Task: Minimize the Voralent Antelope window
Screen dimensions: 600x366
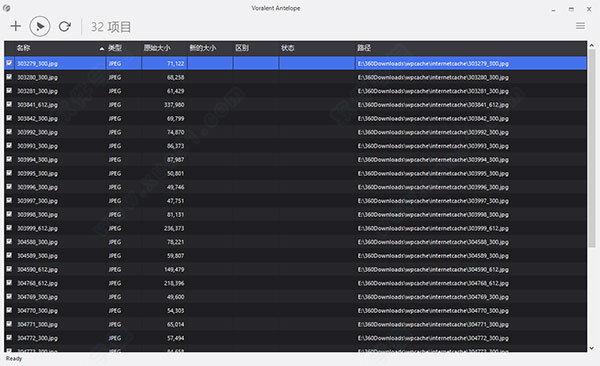Action: point(553,9)
